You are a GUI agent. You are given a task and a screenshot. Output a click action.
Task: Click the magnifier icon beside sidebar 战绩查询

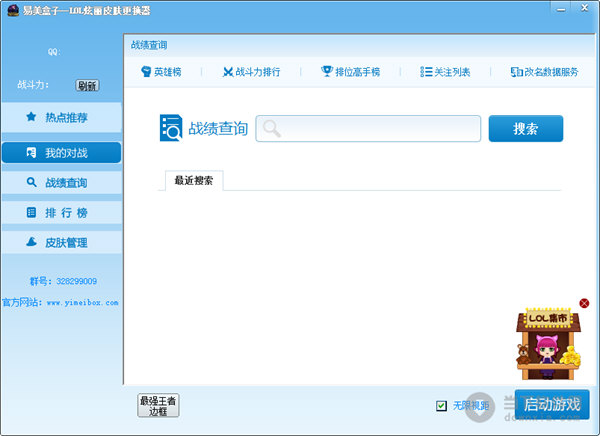click(31, 182)
